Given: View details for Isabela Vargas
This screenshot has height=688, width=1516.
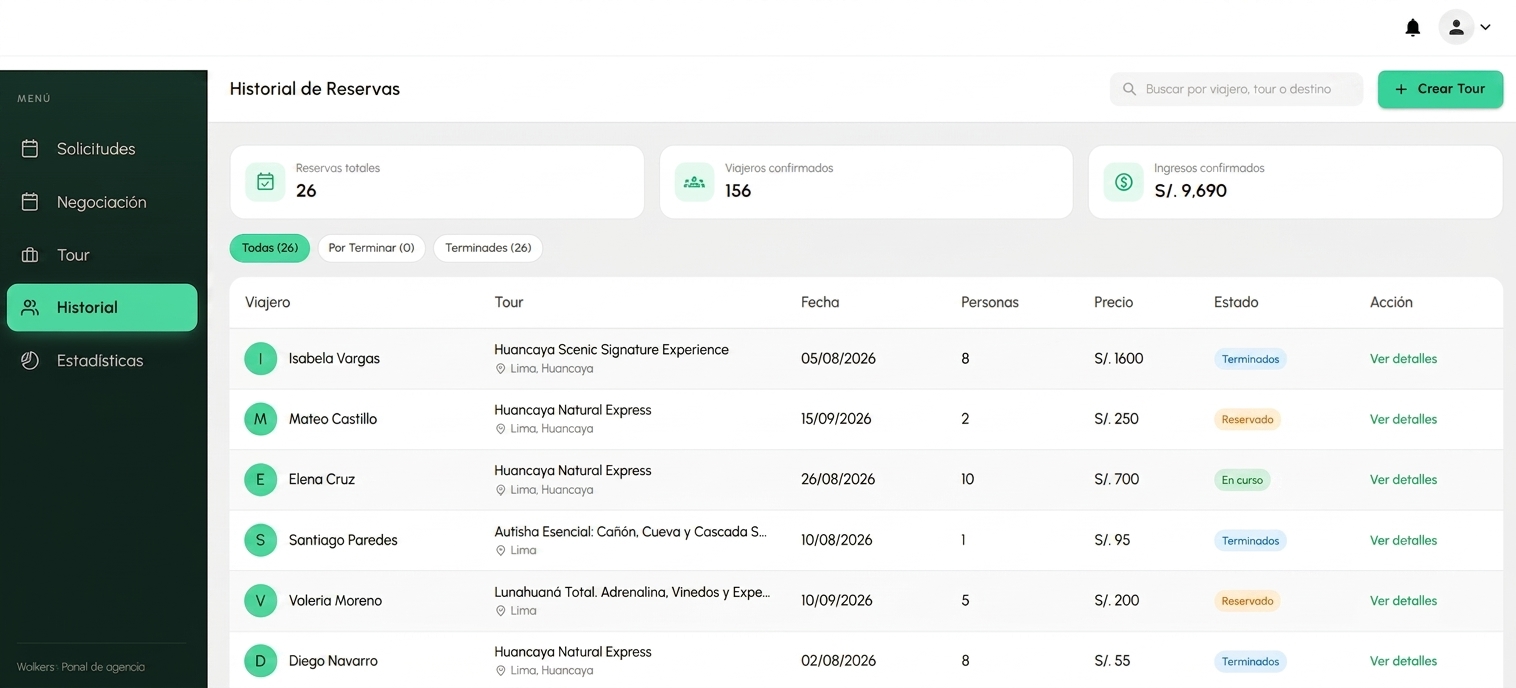Looking at the screenshot, I should pyautogui.click(x=1403, y=359).
